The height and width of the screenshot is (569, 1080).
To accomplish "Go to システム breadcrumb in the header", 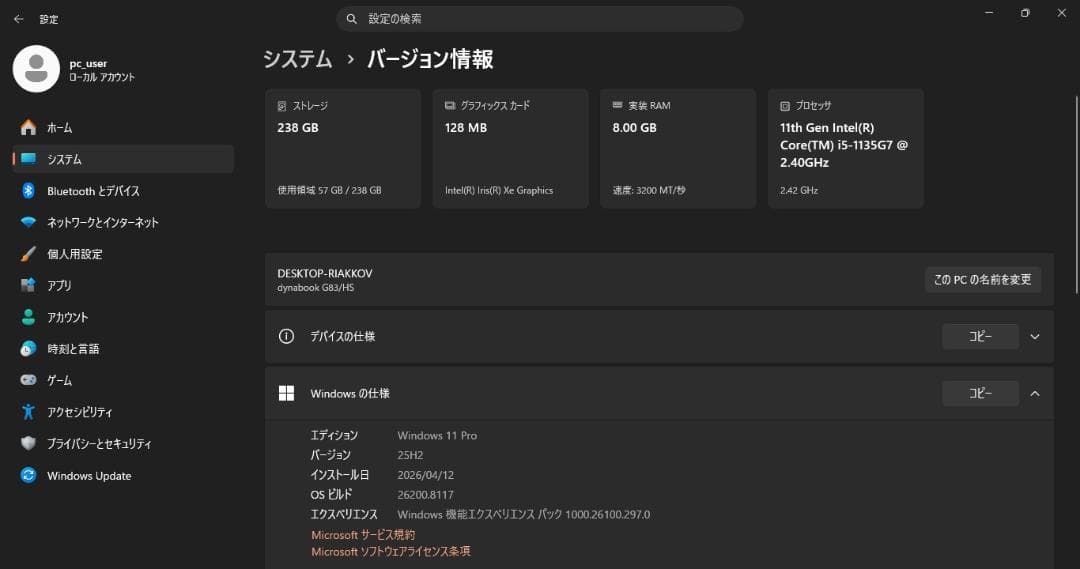I will pyautogui.click(x=298, y=59).
